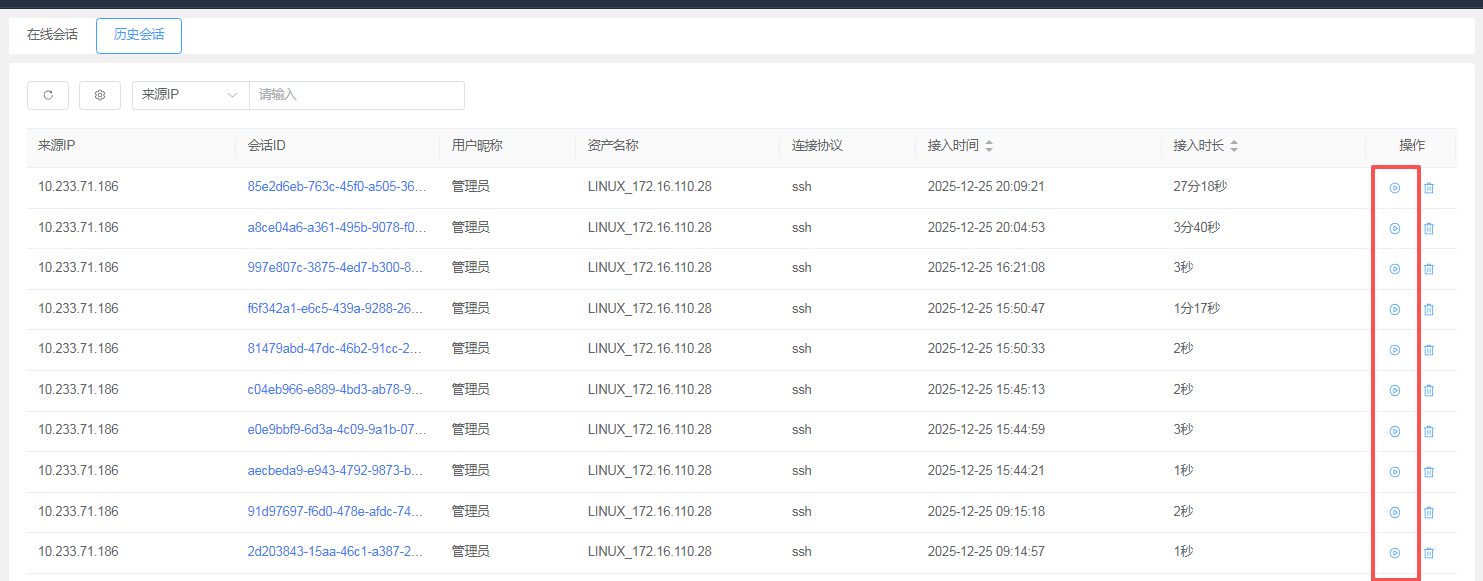
Task: Select time cell 2025-12-25 09:15:18
Action: tap(986, 511)
